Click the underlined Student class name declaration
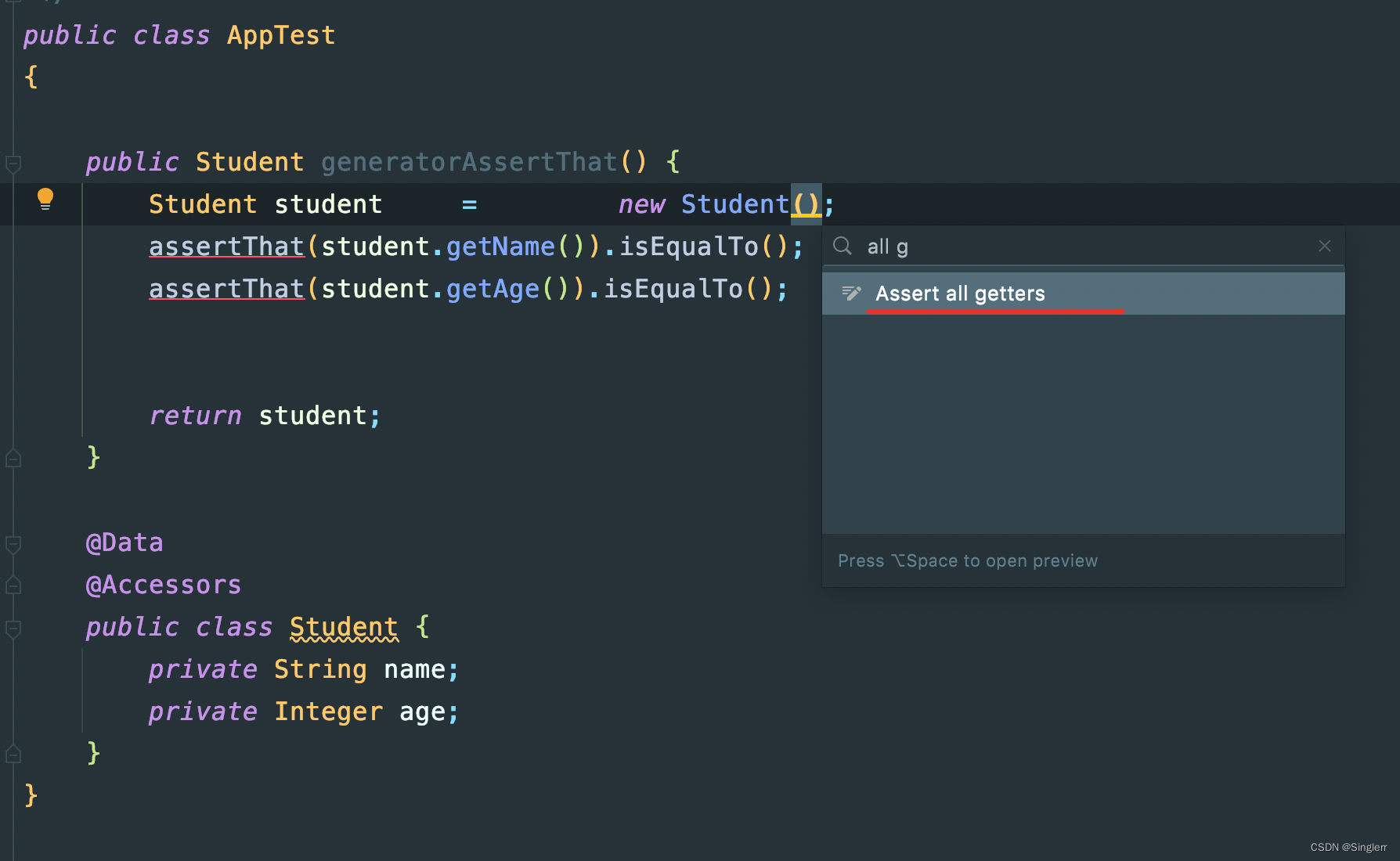 point(343,626)
